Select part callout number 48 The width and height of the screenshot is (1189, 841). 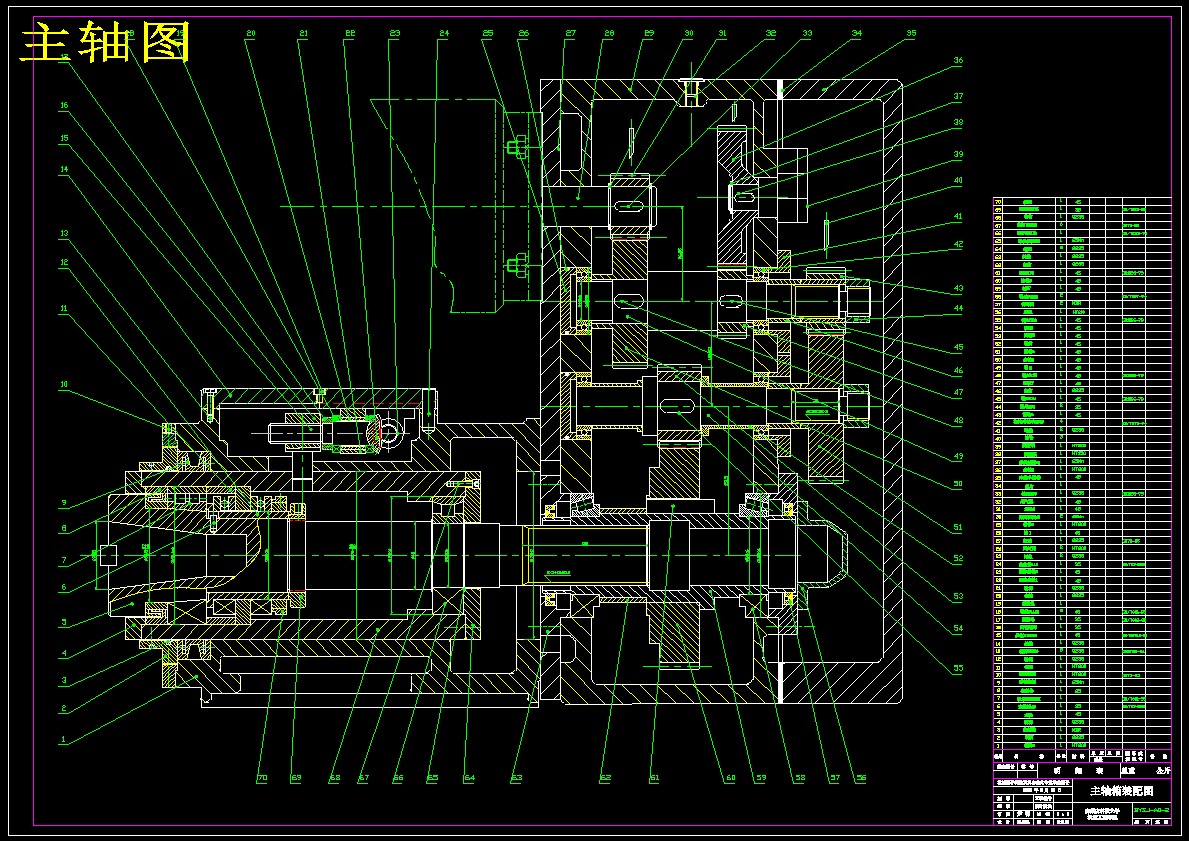(x=958, y=420)
